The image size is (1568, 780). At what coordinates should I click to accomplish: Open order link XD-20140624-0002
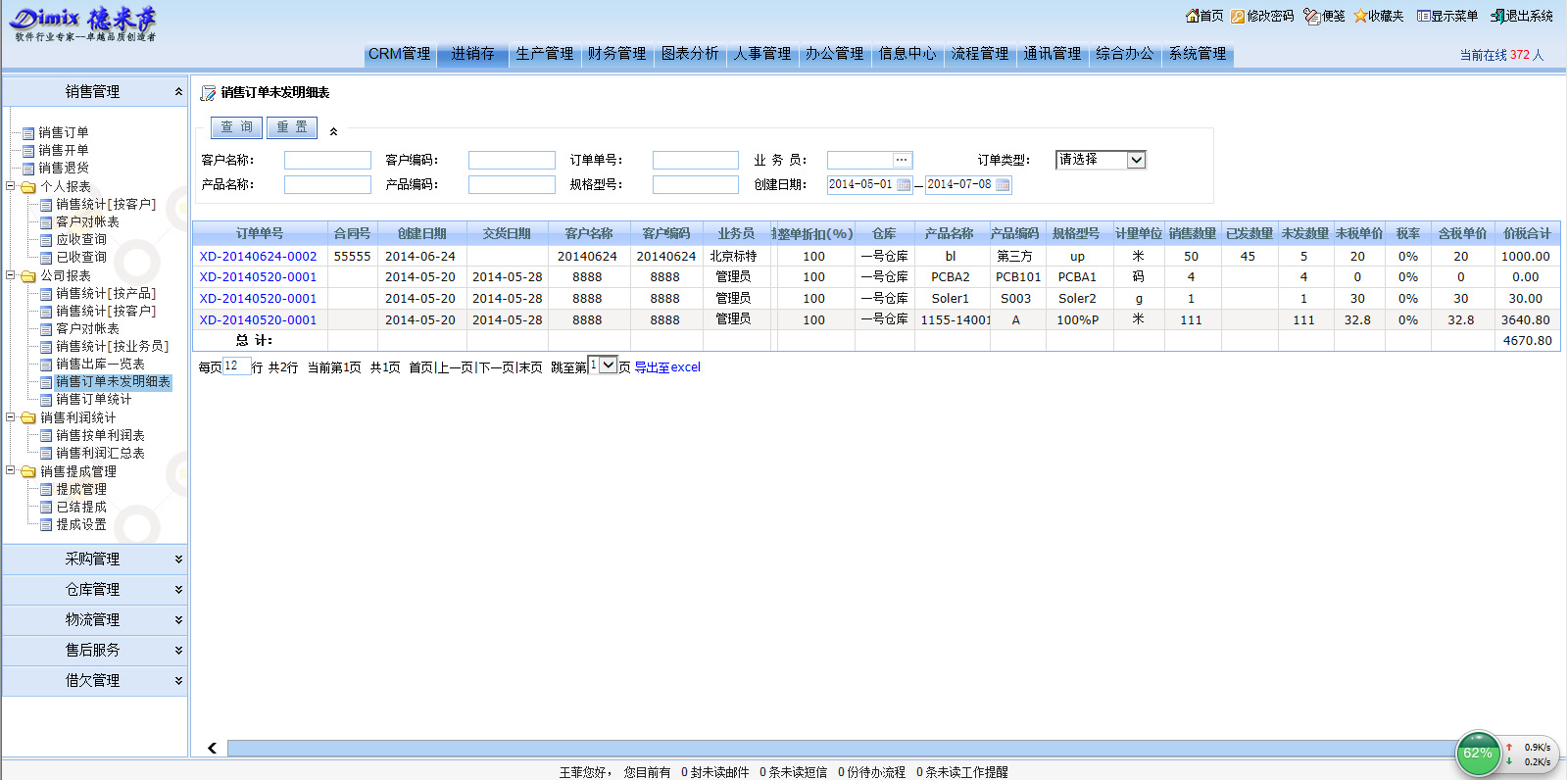[x=259, y=257]
